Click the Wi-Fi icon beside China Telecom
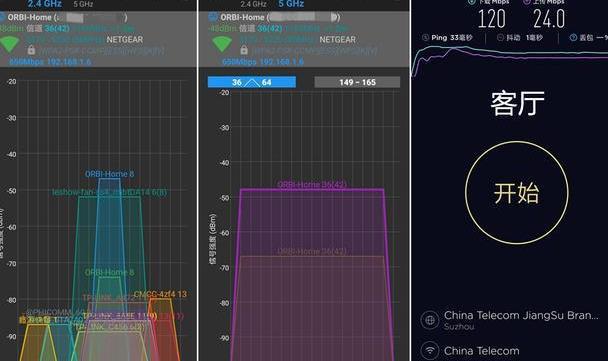The image size is (608, 361). pyautogui.click(x=430, y=350)
